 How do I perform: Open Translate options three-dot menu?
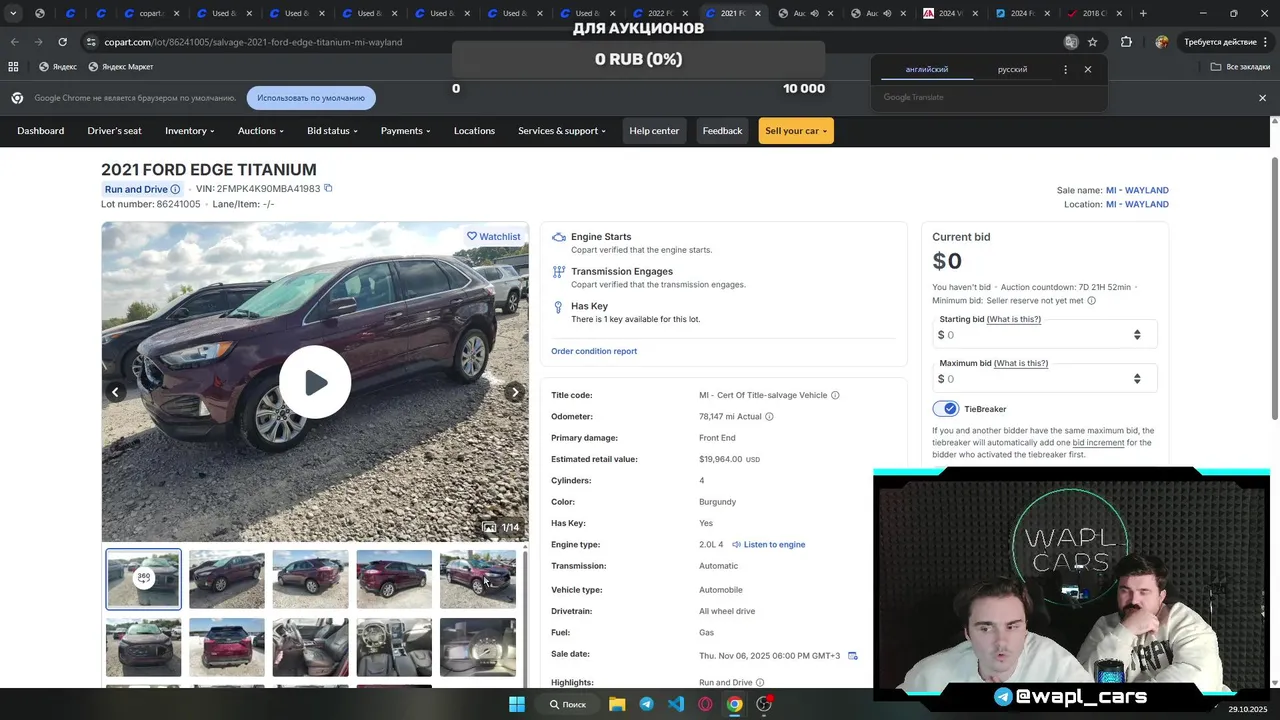[1065, 69]
